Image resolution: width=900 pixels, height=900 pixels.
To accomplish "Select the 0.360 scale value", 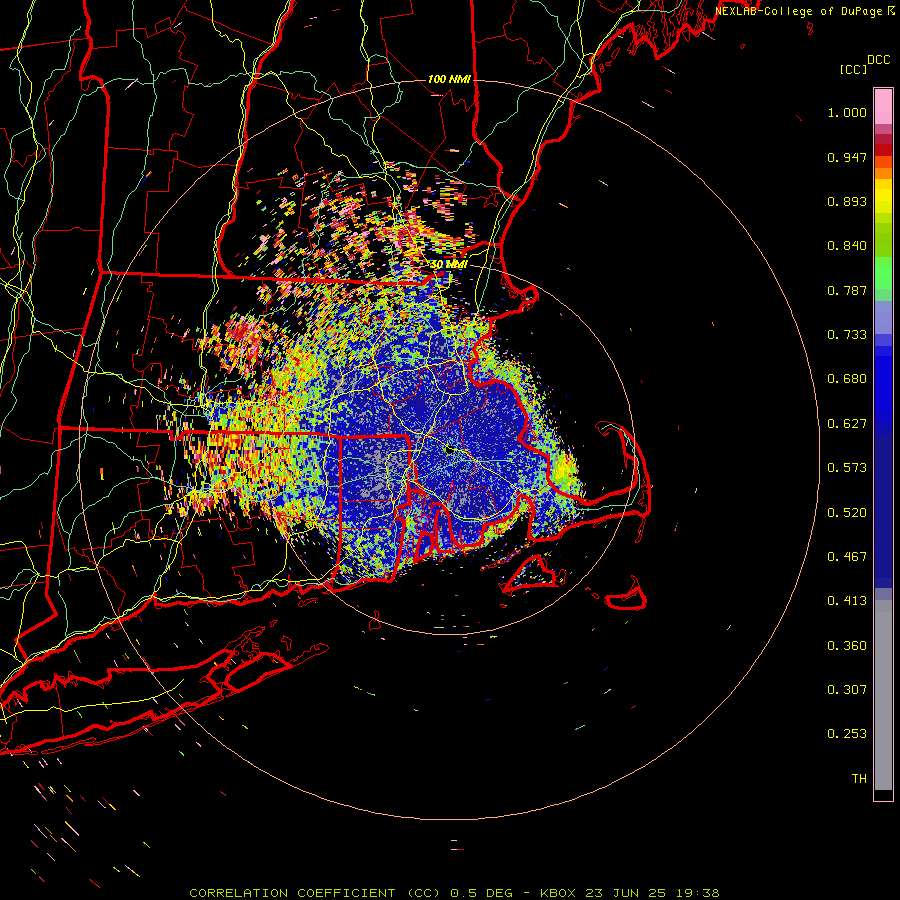I will (847, 646).
